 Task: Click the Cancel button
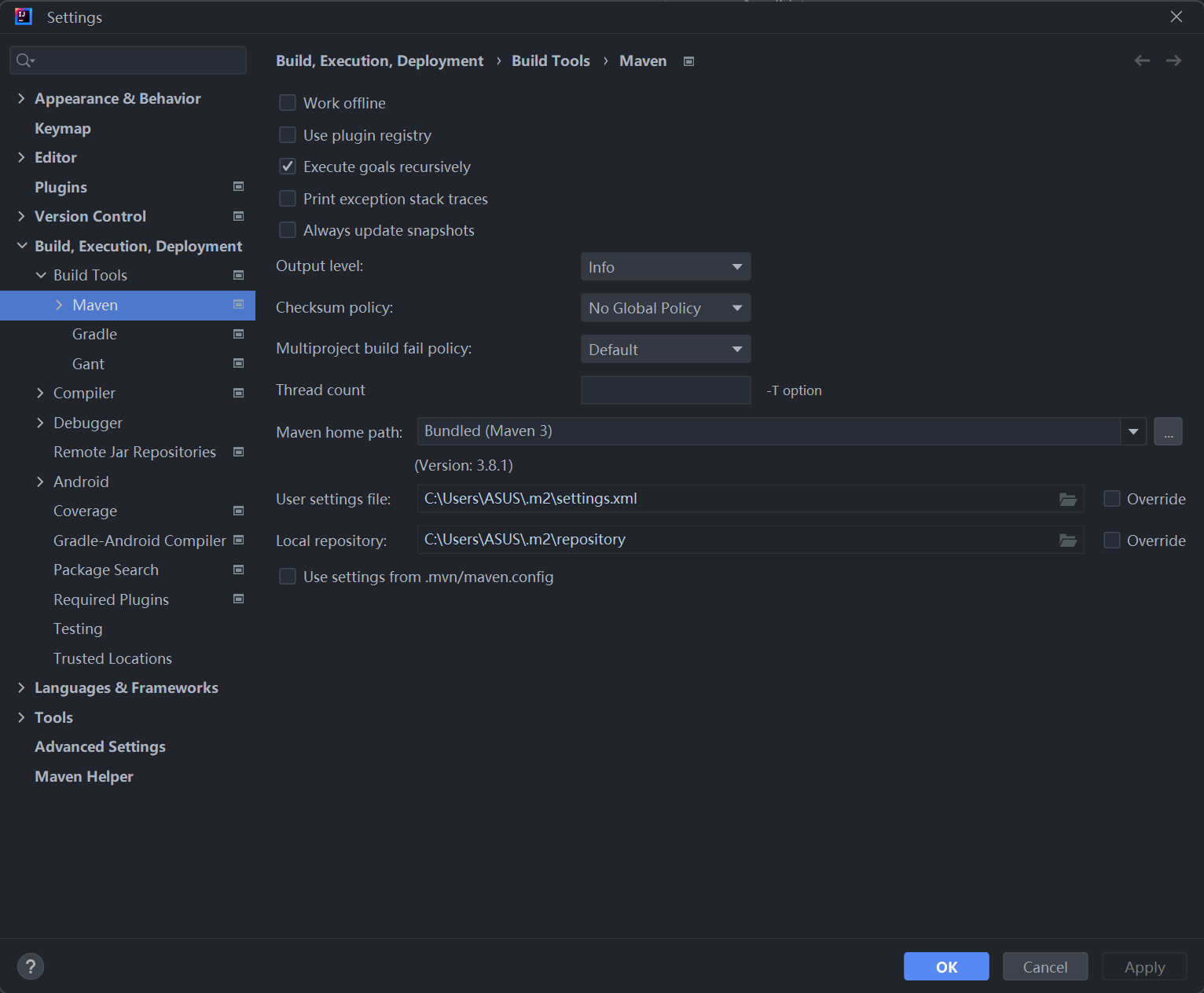[1045, 966]
